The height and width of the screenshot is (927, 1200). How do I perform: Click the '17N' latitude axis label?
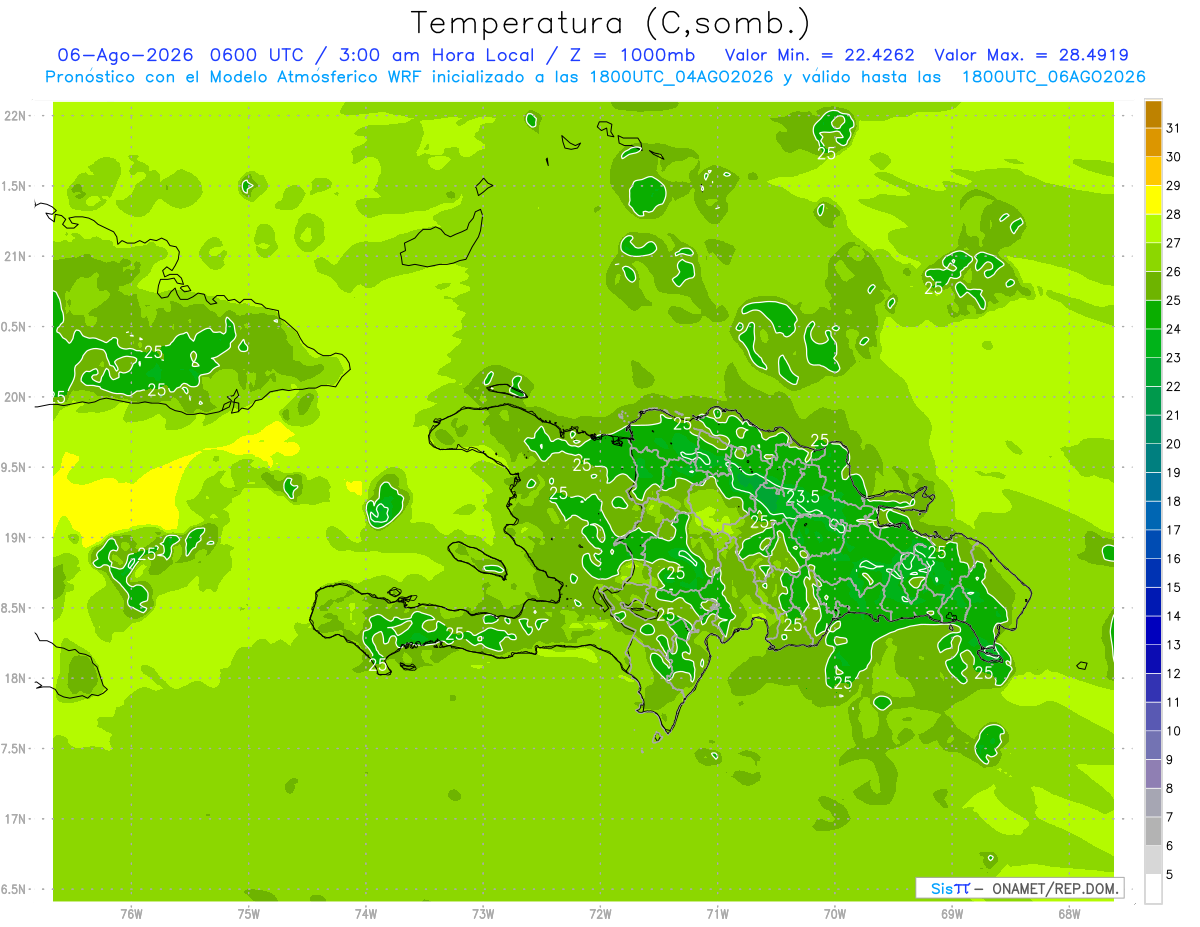pyautogui.click(x=15, y=819)
